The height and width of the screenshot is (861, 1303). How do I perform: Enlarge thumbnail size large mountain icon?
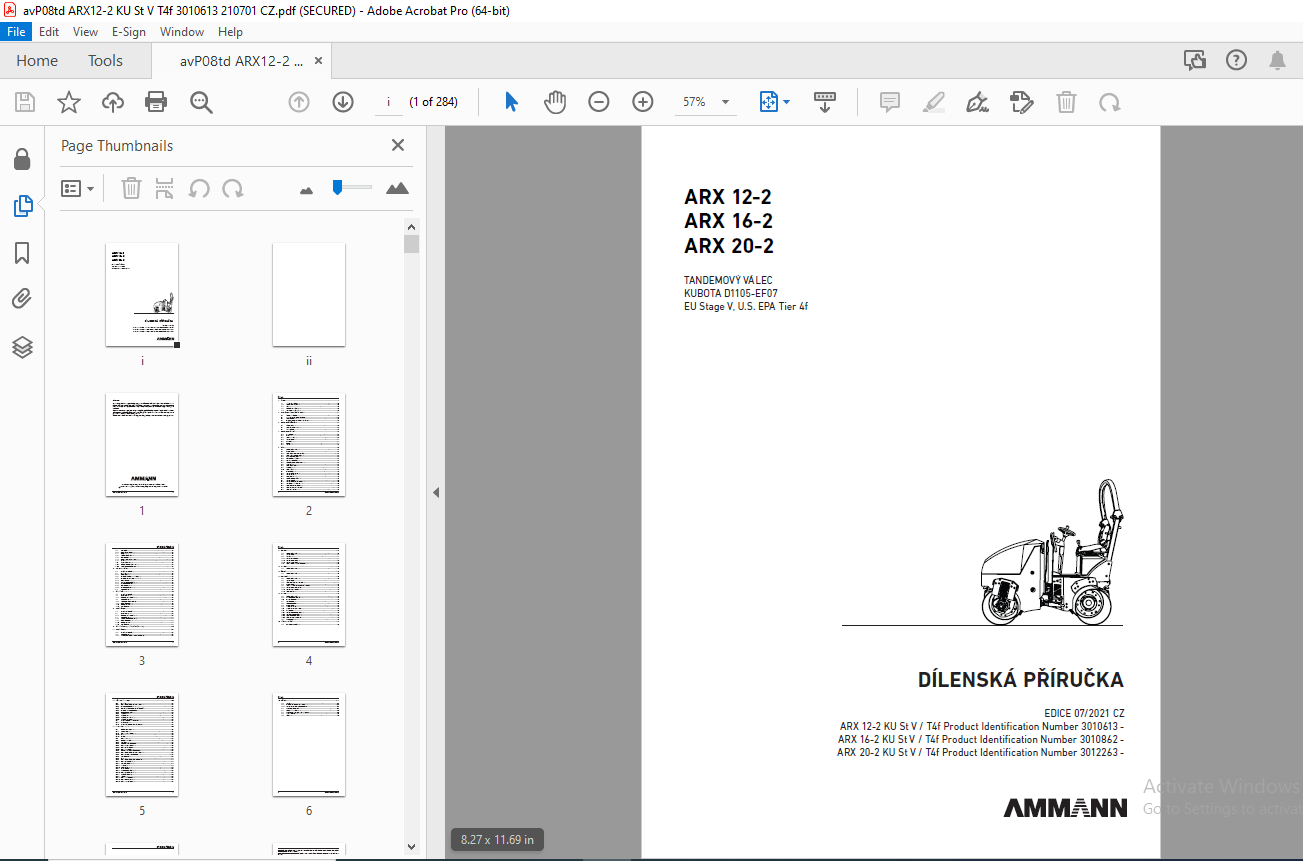point(397,188)
